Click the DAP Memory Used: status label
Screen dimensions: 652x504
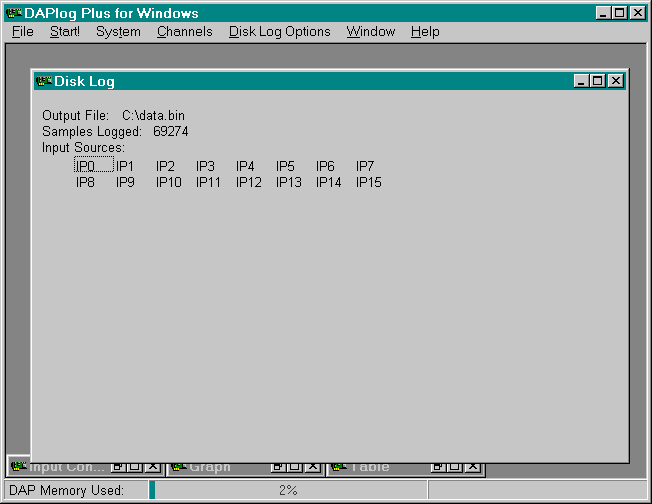coord(67,490)
